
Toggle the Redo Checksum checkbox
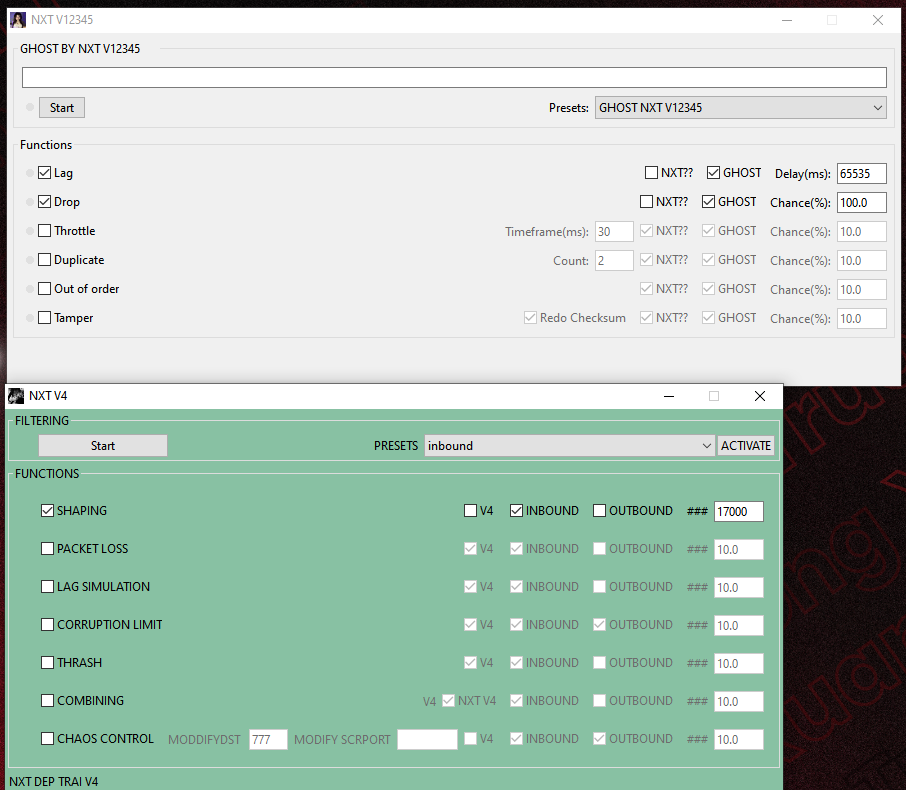[x=530, y=317]
